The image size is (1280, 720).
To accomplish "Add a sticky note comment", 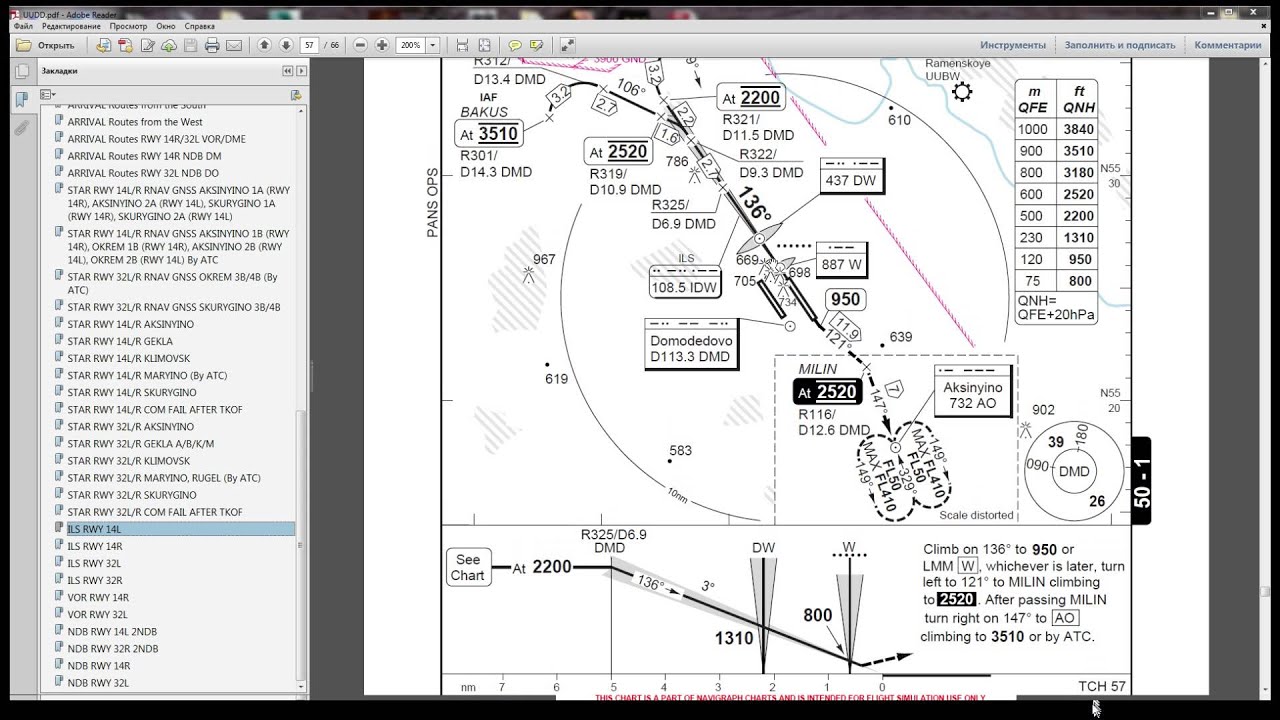I will 515,45.
